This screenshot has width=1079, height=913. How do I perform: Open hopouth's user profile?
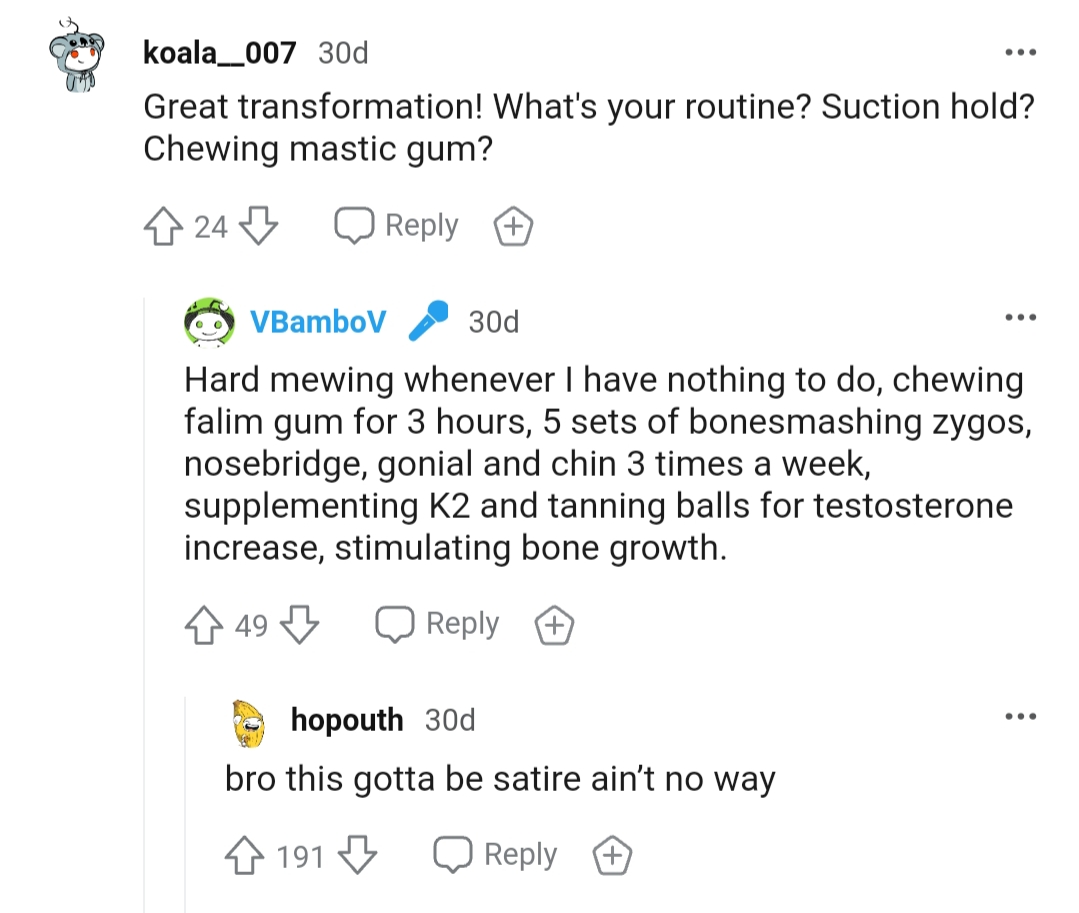coord(347,720)
